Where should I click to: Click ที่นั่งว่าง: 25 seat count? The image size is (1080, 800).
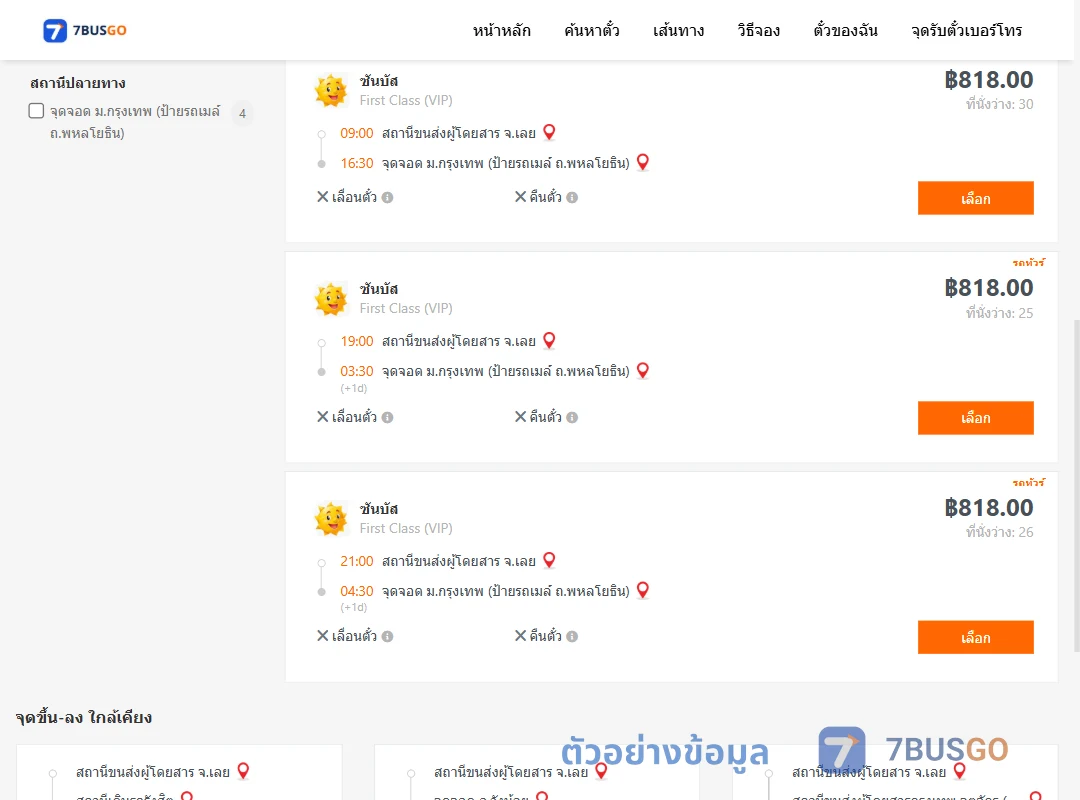tap(999, 313)
